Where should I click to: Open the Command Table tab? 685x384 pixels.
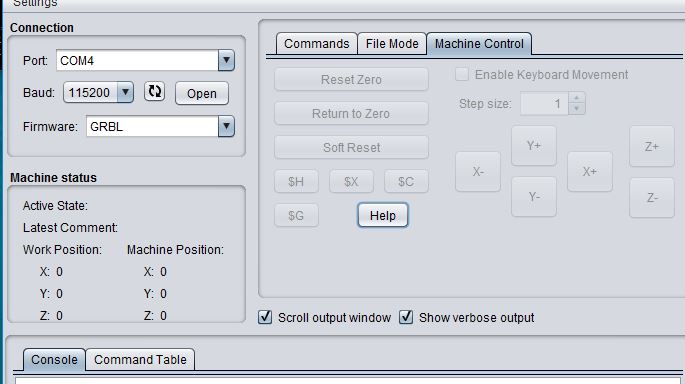[x=140, y=360]
